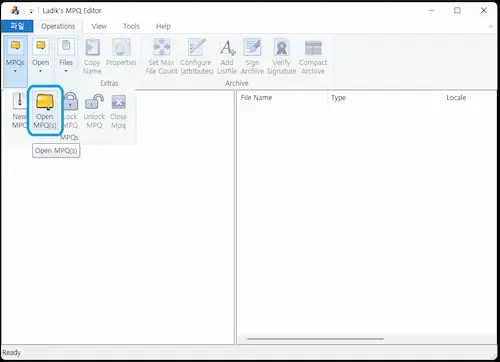Screen dimensions: 500x362
Task: Open the blue file menu tab
Action: pos(17,26)
